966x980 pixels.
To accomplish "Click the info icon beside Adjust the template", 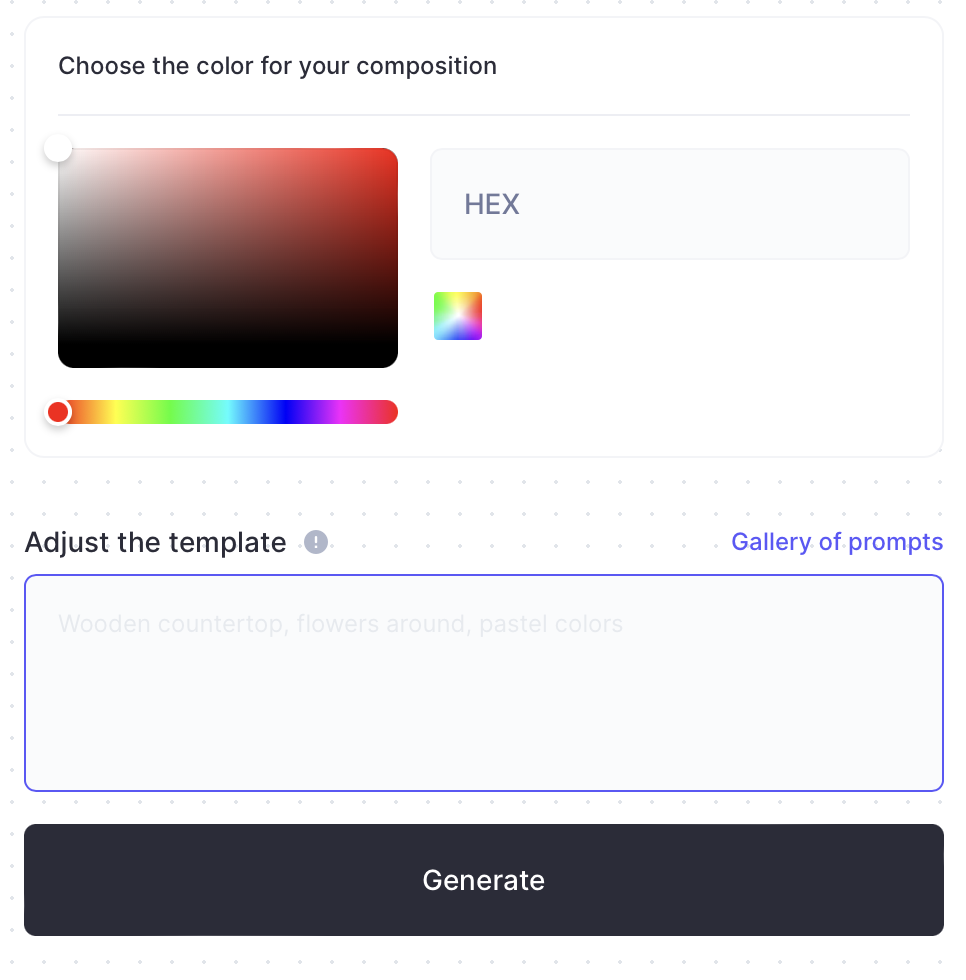I will tap(316, 542).
